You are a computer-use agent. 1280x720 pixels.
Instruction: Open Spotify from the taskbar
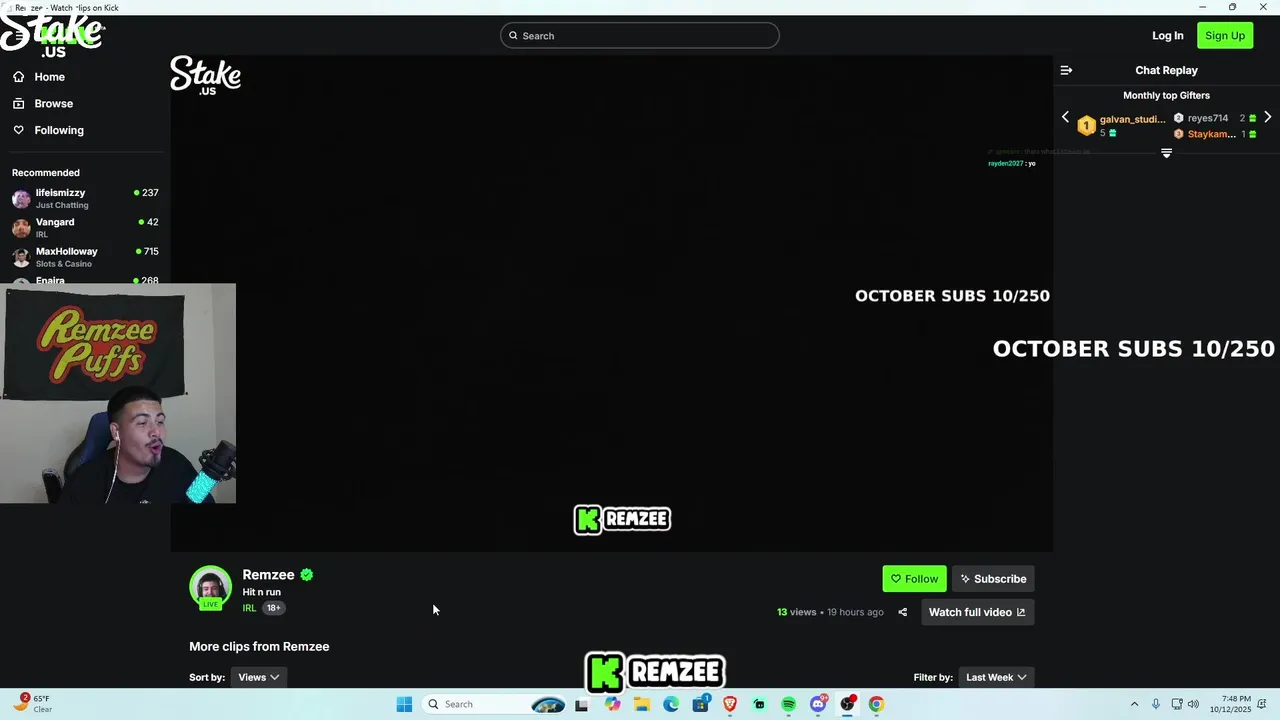pyautogui.click(x=788, y=704)
